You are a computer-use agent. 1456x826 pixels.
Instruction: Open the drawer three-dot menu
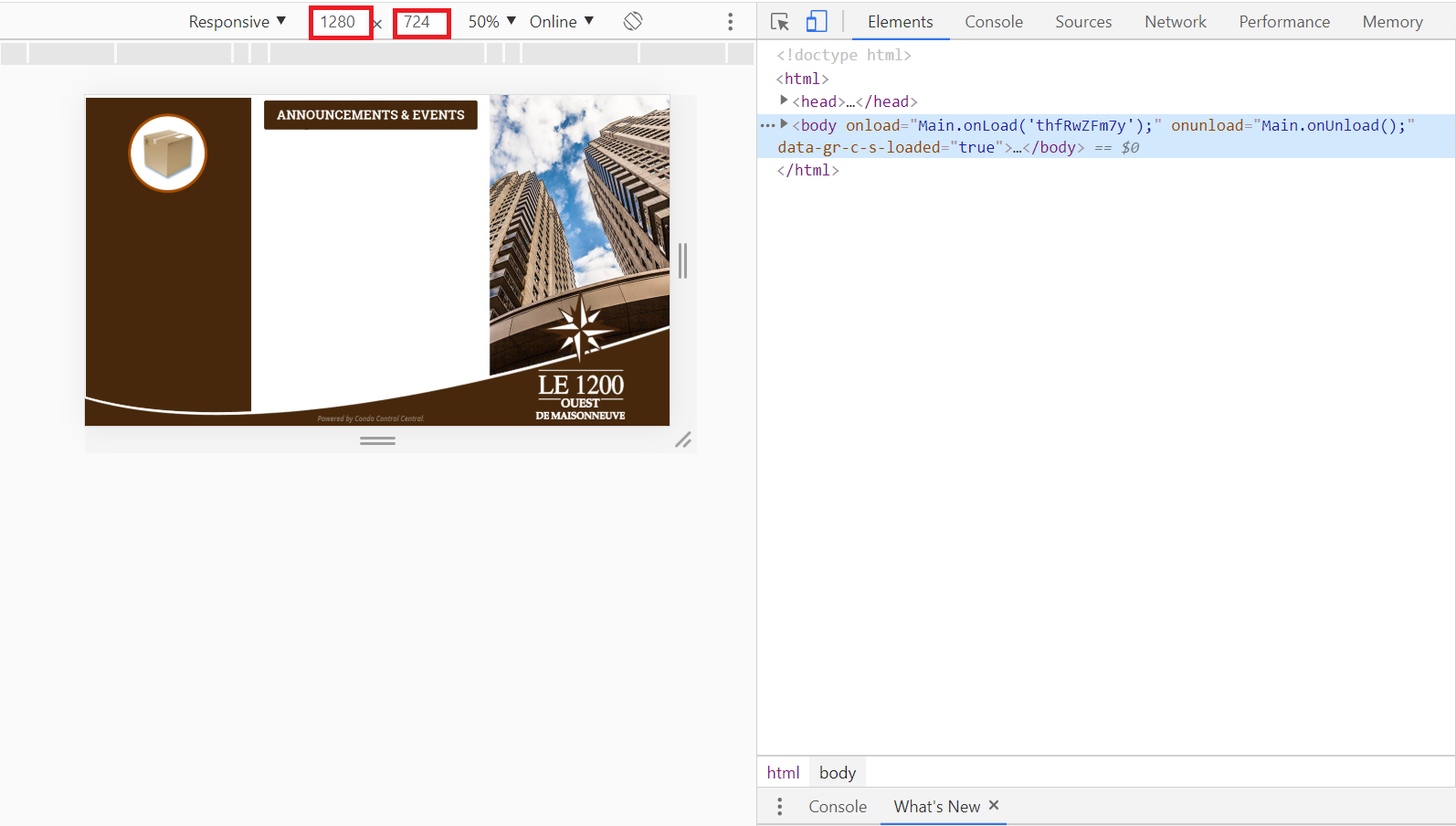[779, 807]
